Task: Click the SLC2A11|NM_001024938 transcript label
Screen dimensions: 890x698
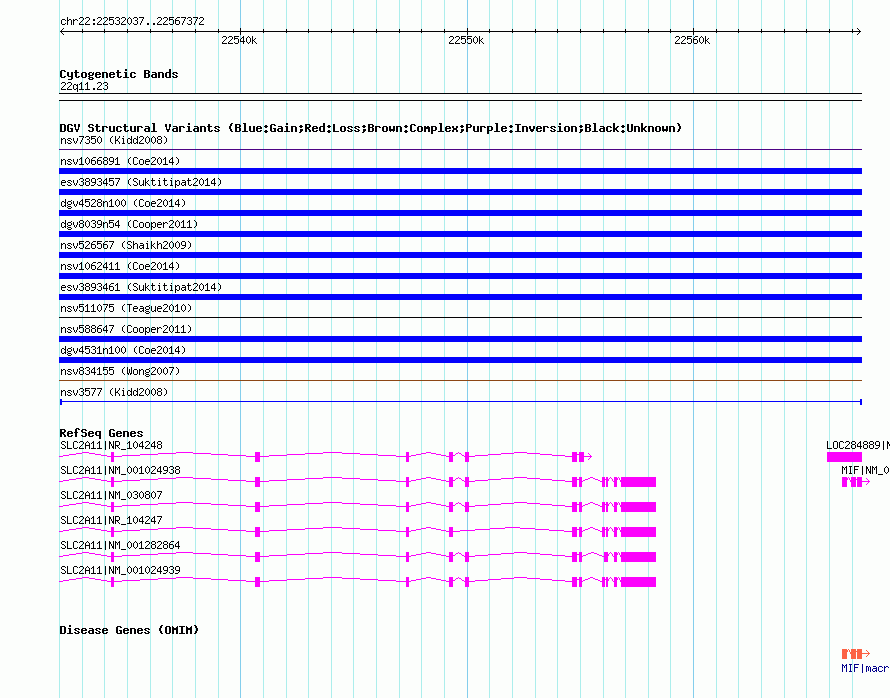Action: point(120,470)
